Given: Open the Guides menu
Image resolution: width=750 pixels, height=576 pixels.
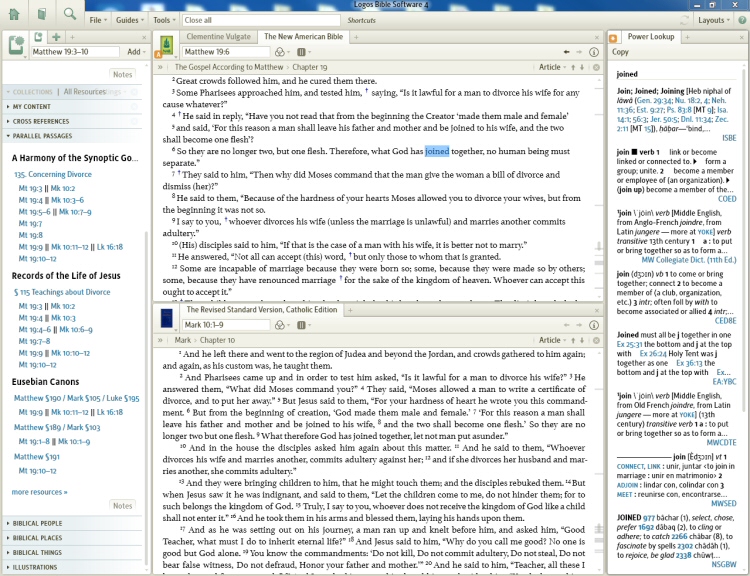Looking at the screenshot, I should click(129, 20).
